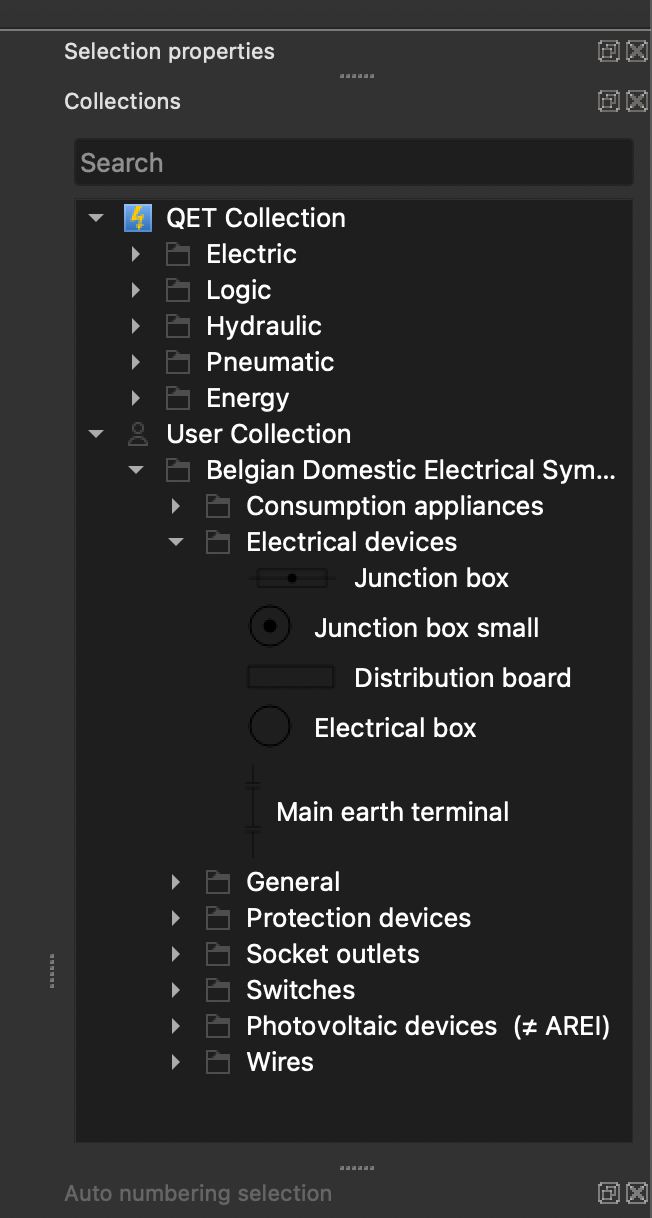Viewport: 652px width, 1218px height.
Task: Click the Electrical box circle symbol
Action: 270,727
